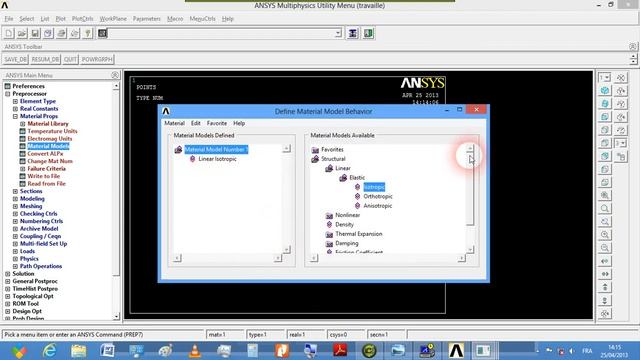This screenshot has height=360, width=640.
Task: Click the Image Capture printer icon
Action: click(x=61, y=33)
